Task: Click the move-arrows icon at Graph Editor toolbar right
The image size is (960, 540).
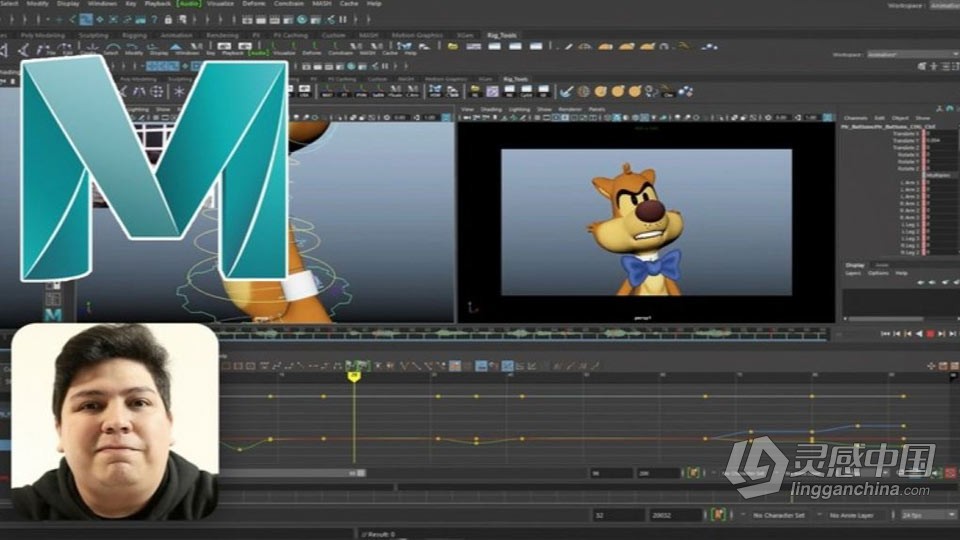Action: [931, 366]
